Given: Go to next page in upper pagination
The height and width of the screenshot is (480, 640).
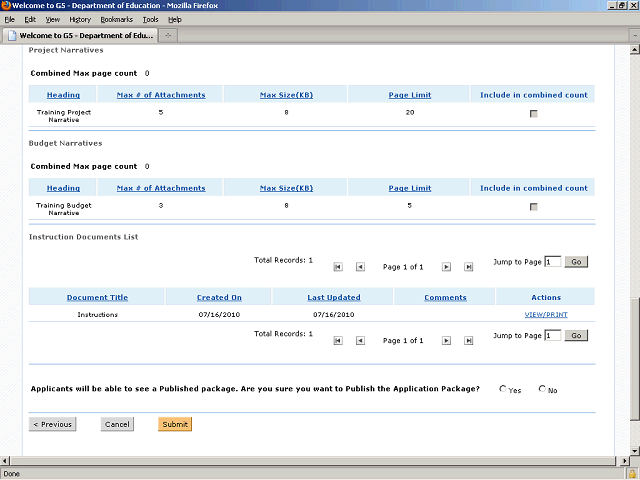Looking at the screenshot, I should 447,267.
